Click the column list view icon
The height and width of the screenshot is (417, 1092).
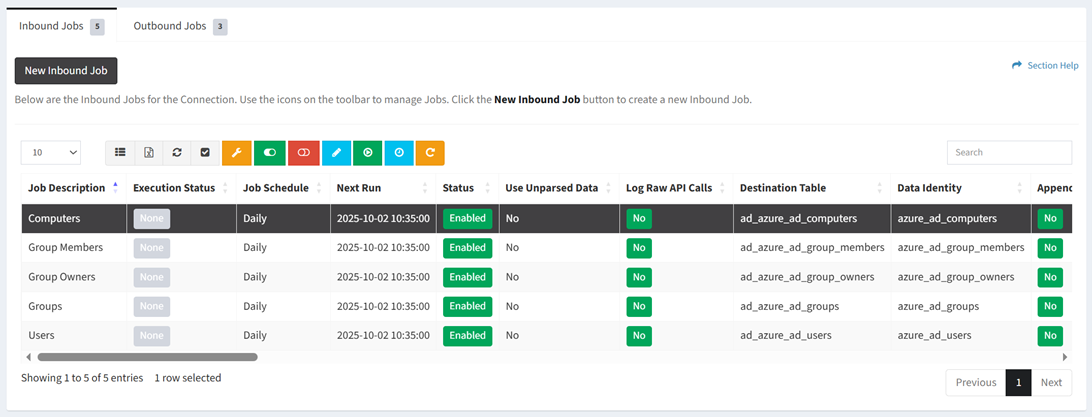point(120,152)
